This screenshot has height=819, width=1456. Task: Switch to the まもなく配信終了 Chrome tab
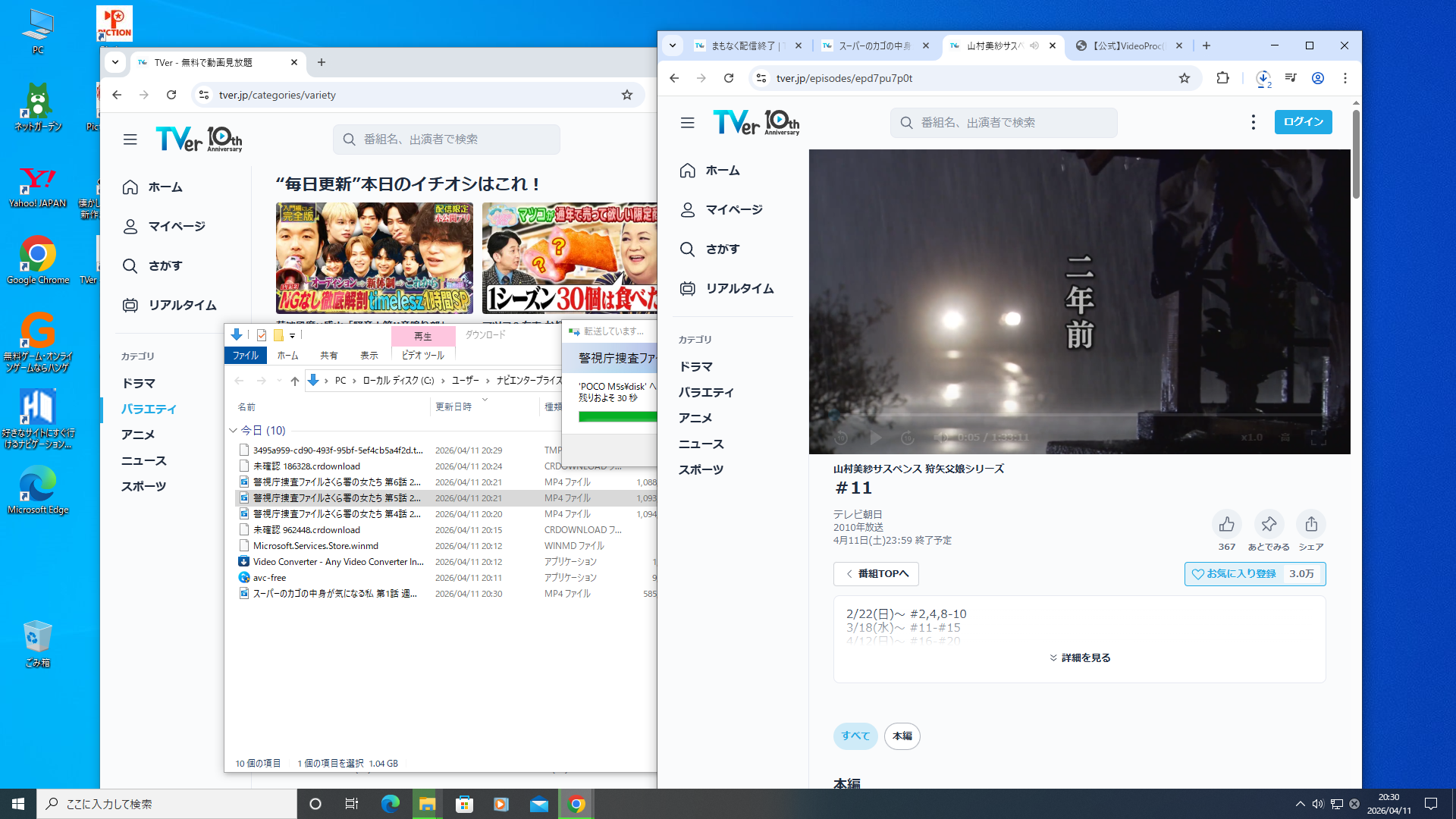click(x=749, y=45)
